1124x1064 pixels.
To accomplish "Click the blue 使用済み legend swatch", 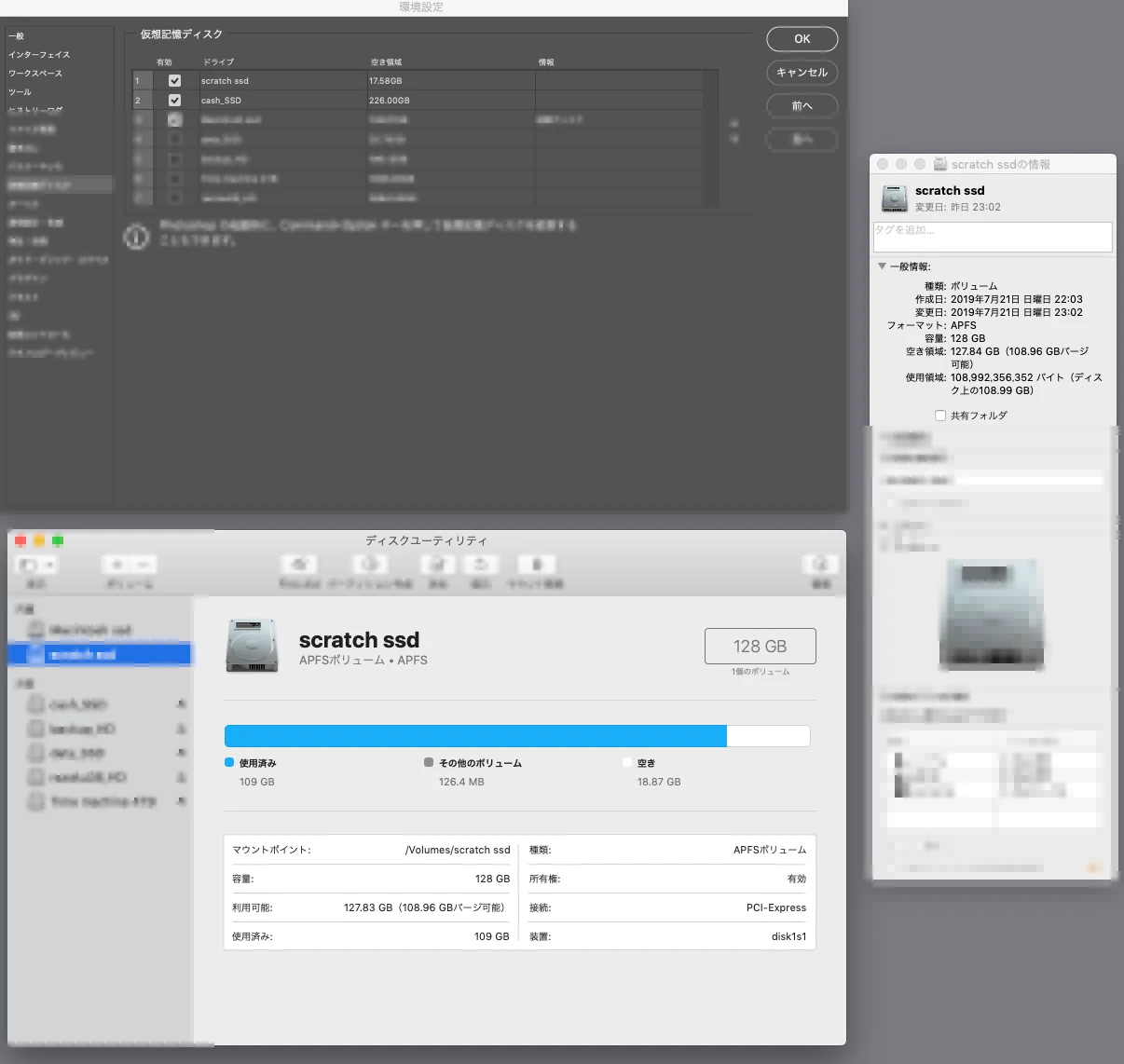I will pyautogui.click(x=229, y=762).
